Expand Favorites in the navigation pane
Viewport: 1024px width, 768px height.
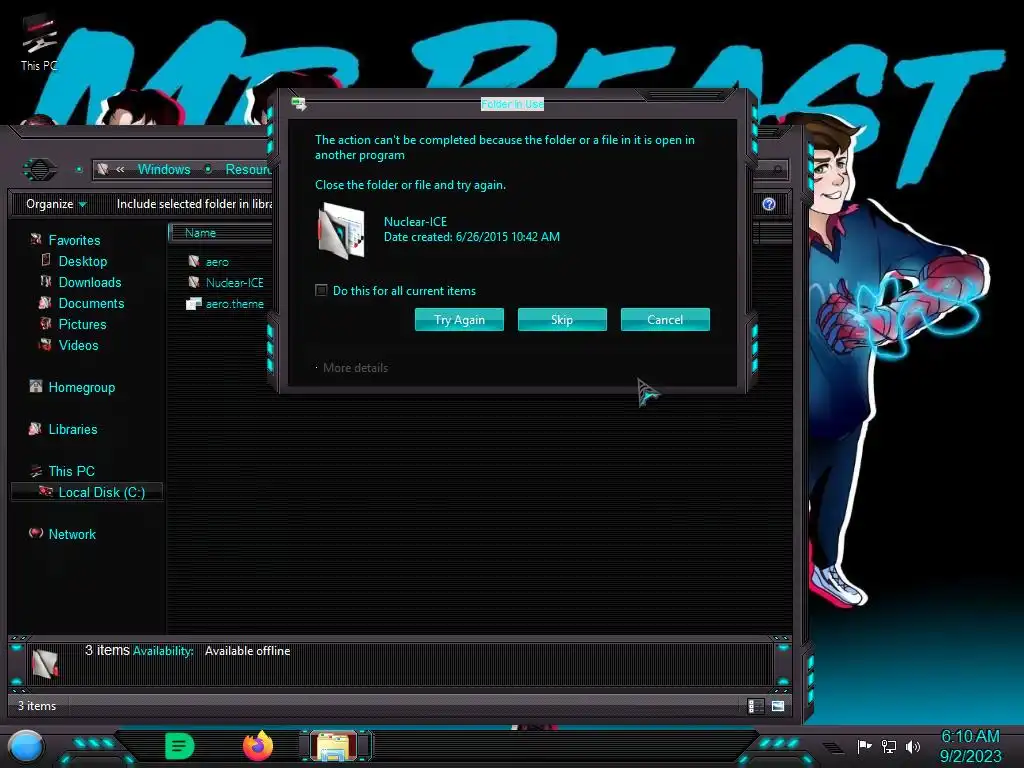74,240
